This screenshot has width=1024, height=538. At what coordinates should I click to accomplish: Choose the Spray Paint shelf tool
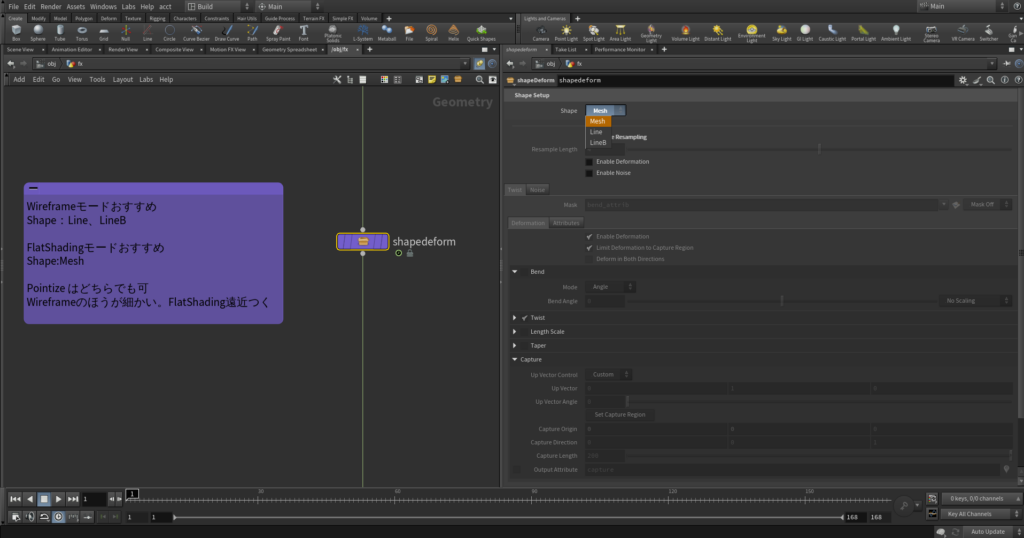pos(277,33)
